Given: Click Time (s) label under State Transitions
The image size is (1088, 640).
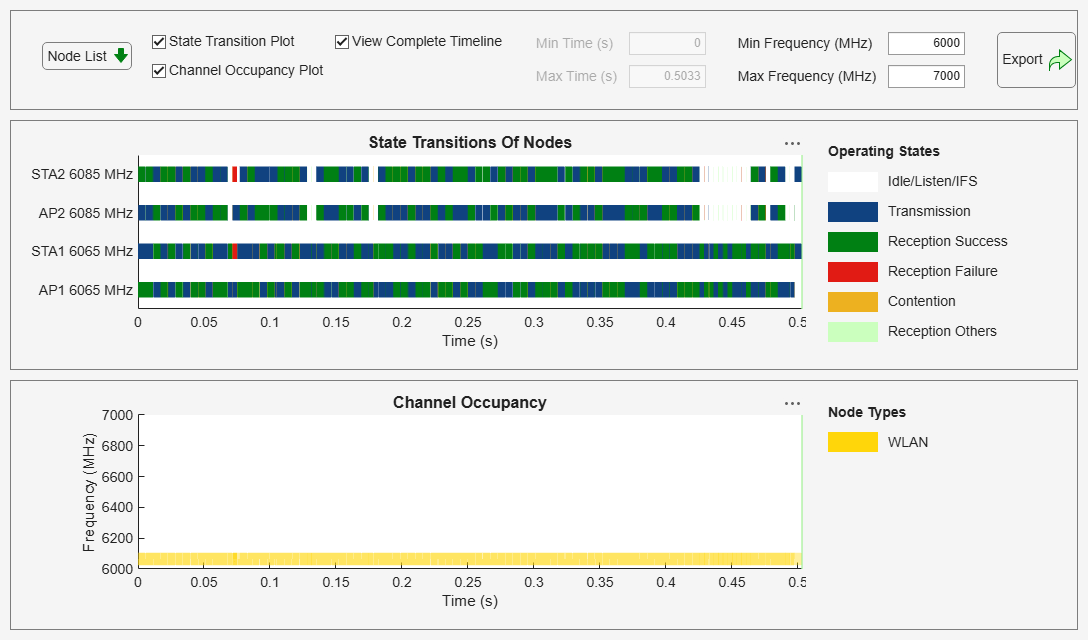Looking at the screenshot, I should pyautogui.click(x=470, y=341).
